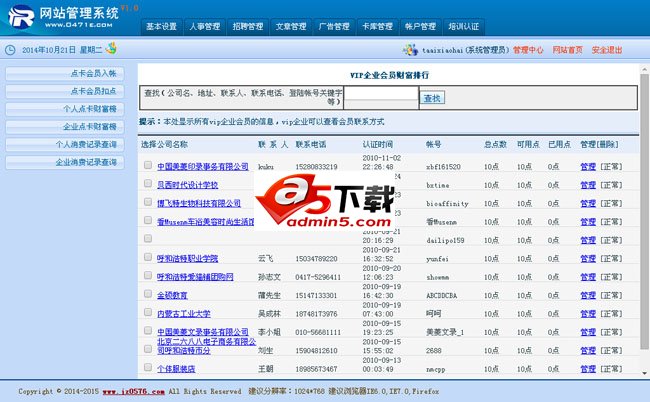650x402 pixels.
Task: Click 管理 link in the bxtime row
Action: [588, 185]
